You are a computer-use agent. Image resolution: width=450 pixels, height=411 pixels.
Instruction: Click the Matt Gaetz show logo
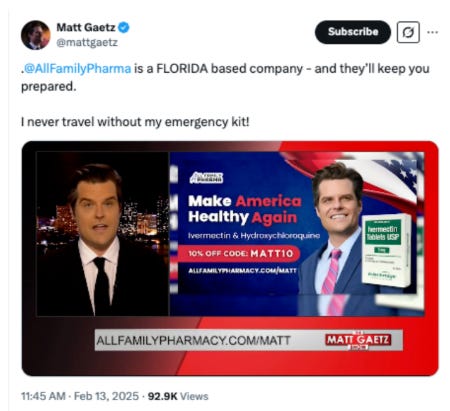358,340
